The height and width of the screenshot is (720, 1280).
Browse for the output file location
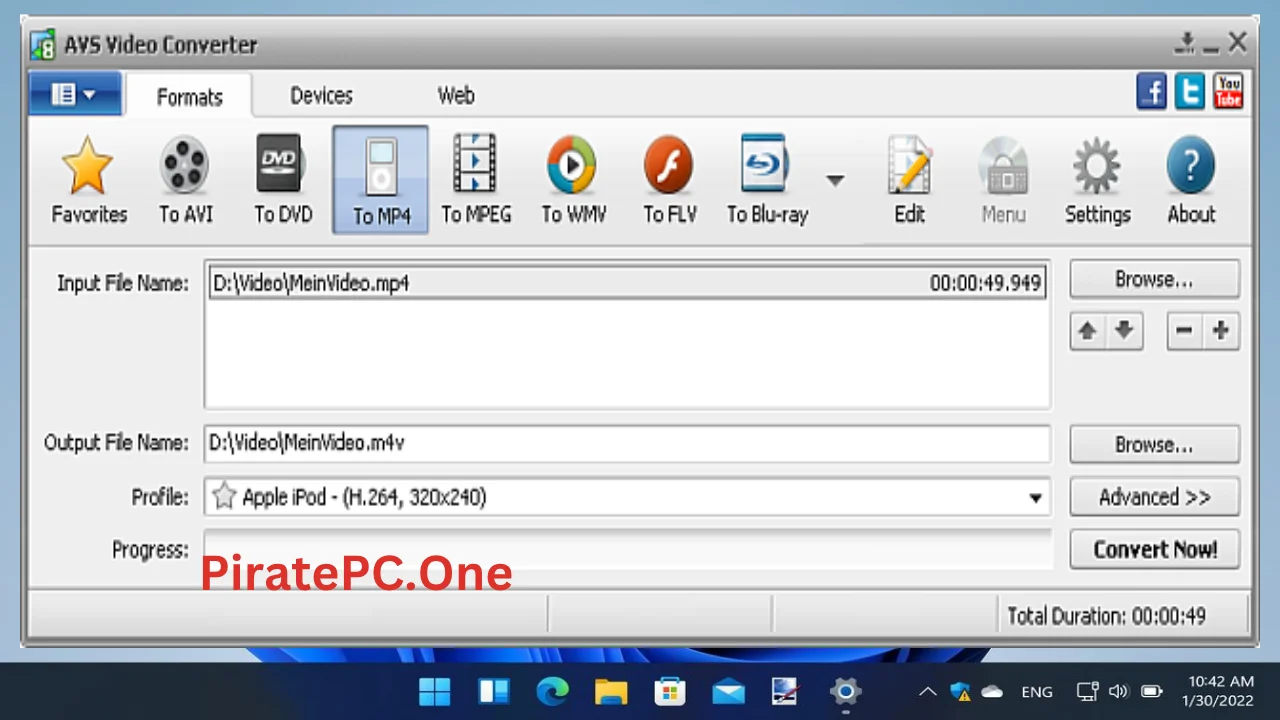tap(1154, 445)
